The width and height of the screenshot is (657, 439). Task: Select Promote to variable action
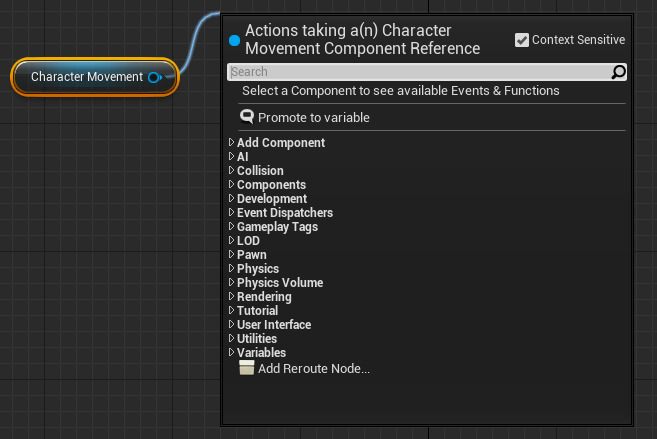click(313, 118)
